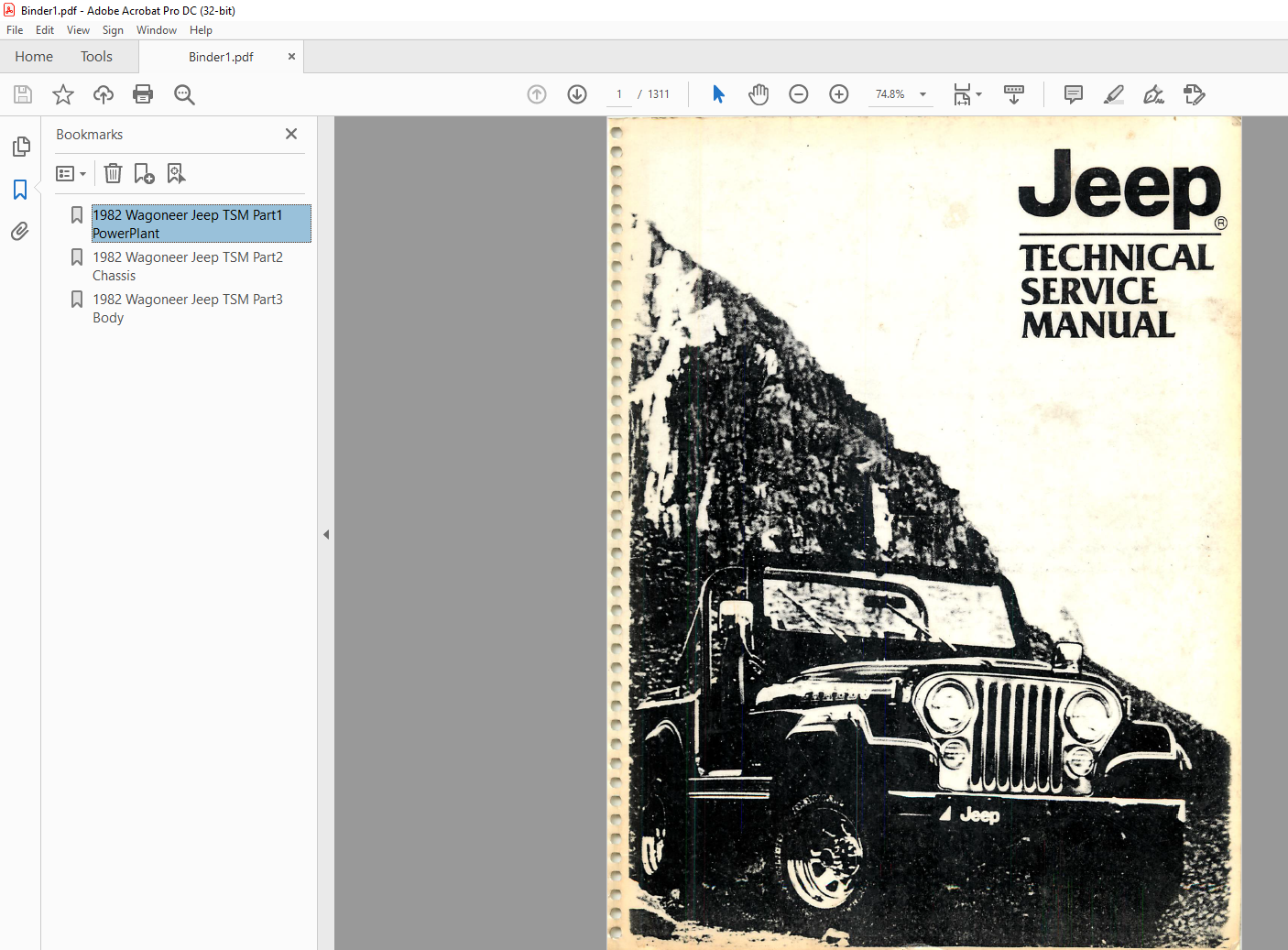Open the Edit menu
The height and width of the screenshot is (950, 1288).
45,30
